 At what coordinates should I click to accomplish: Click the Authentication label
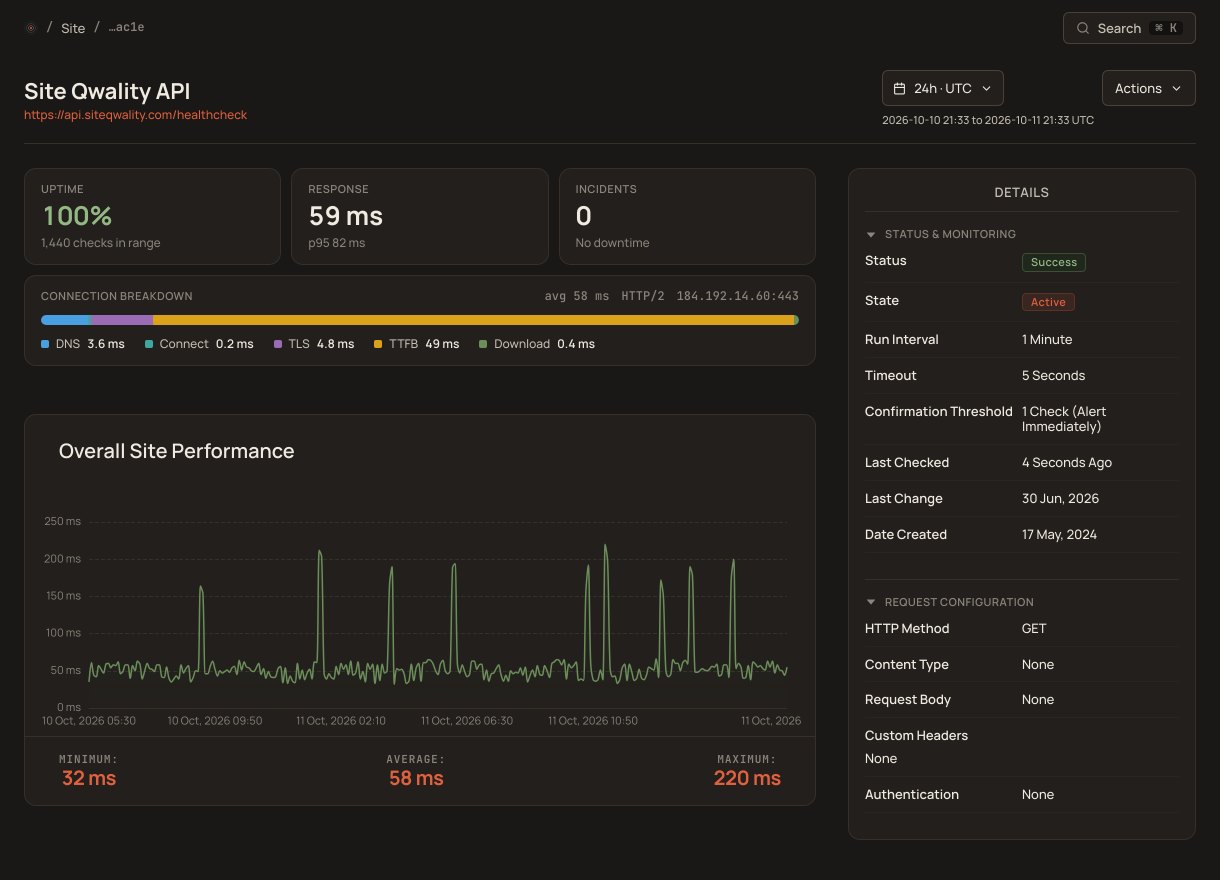click(912, 795)
